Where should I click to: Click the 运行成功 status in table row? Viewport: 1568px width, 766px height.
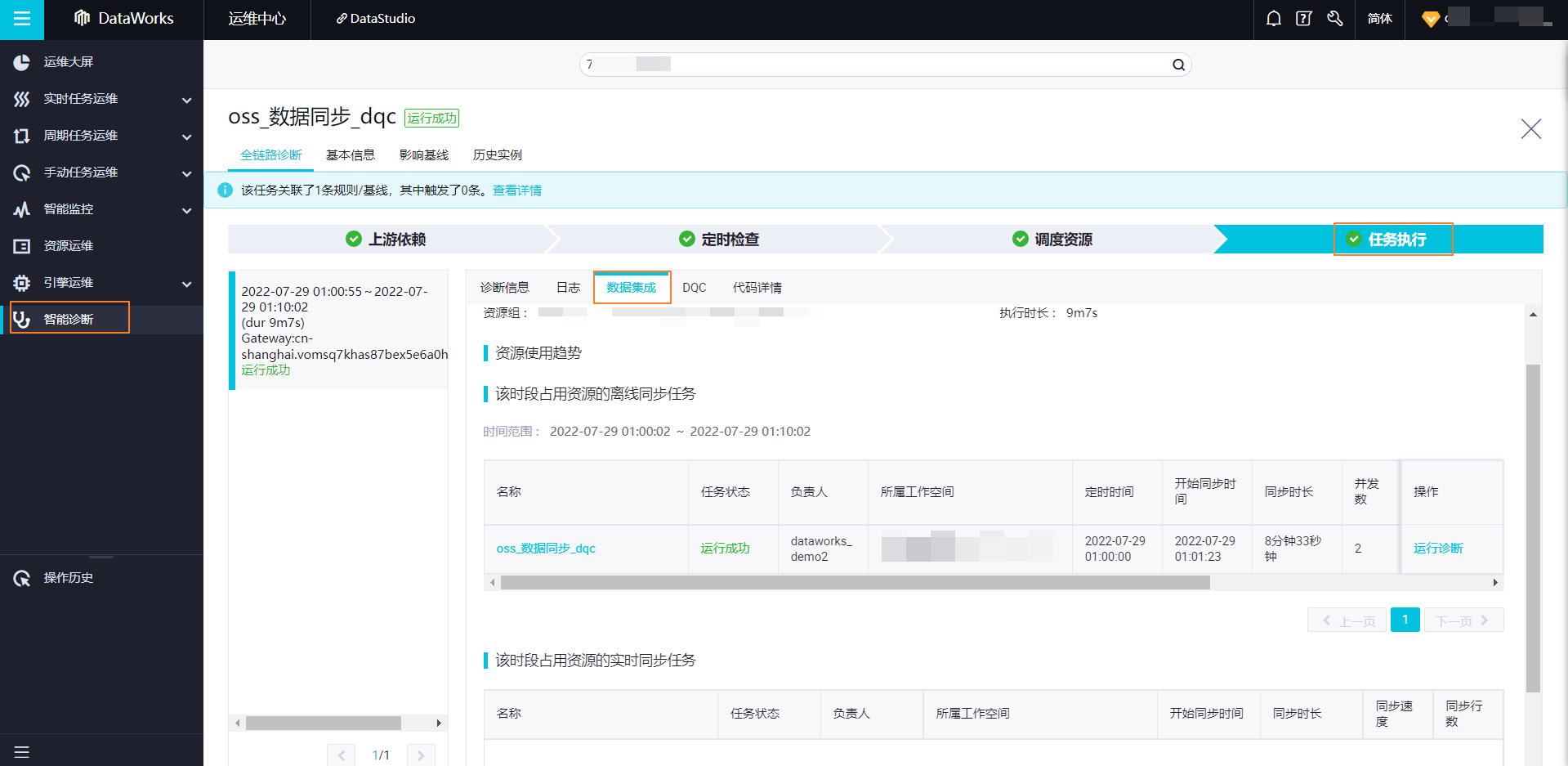pyautogui.click(x=725, y=549)
